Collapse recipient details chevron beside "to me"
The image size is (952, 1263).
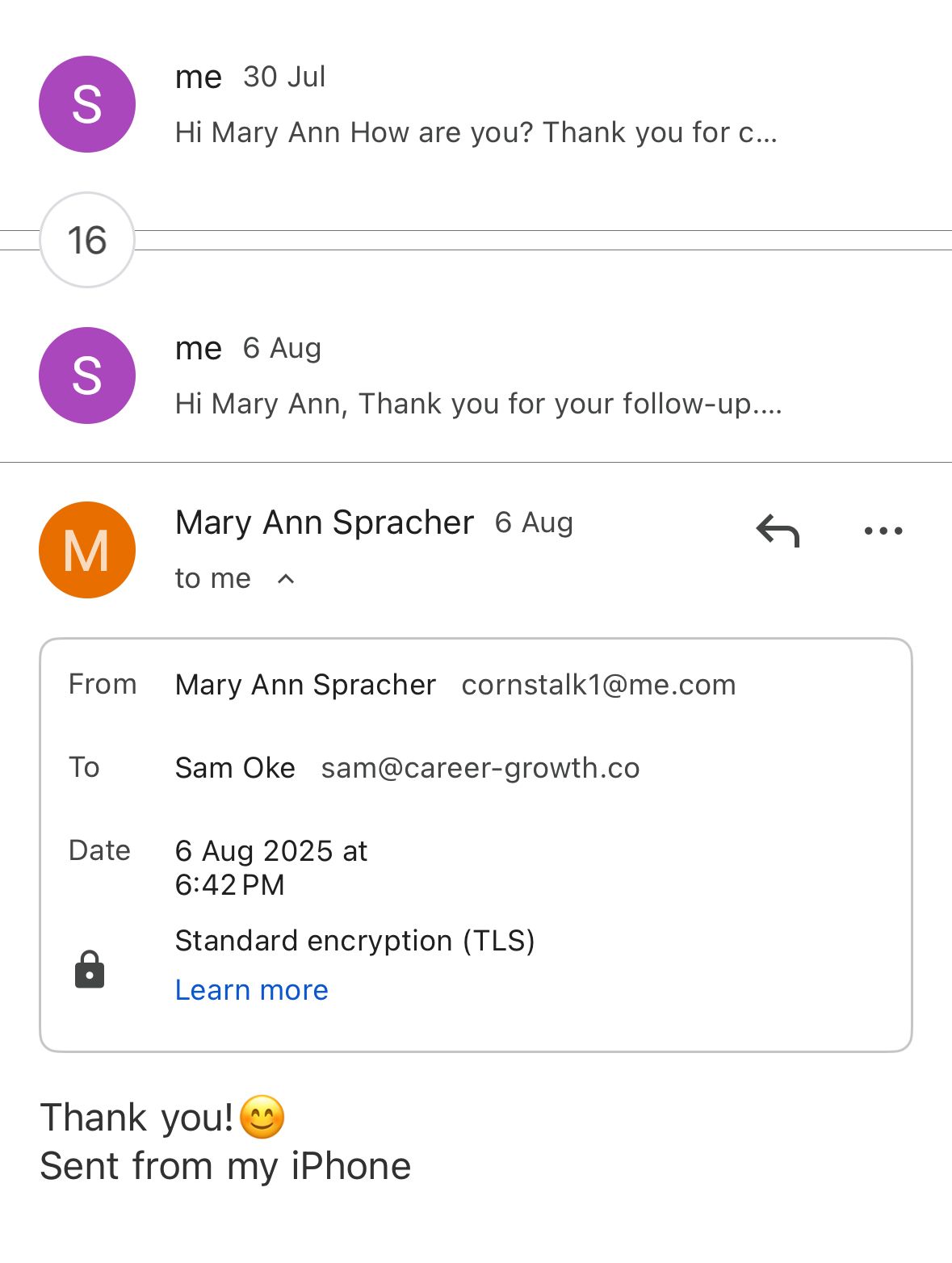(x=286, y=578)
